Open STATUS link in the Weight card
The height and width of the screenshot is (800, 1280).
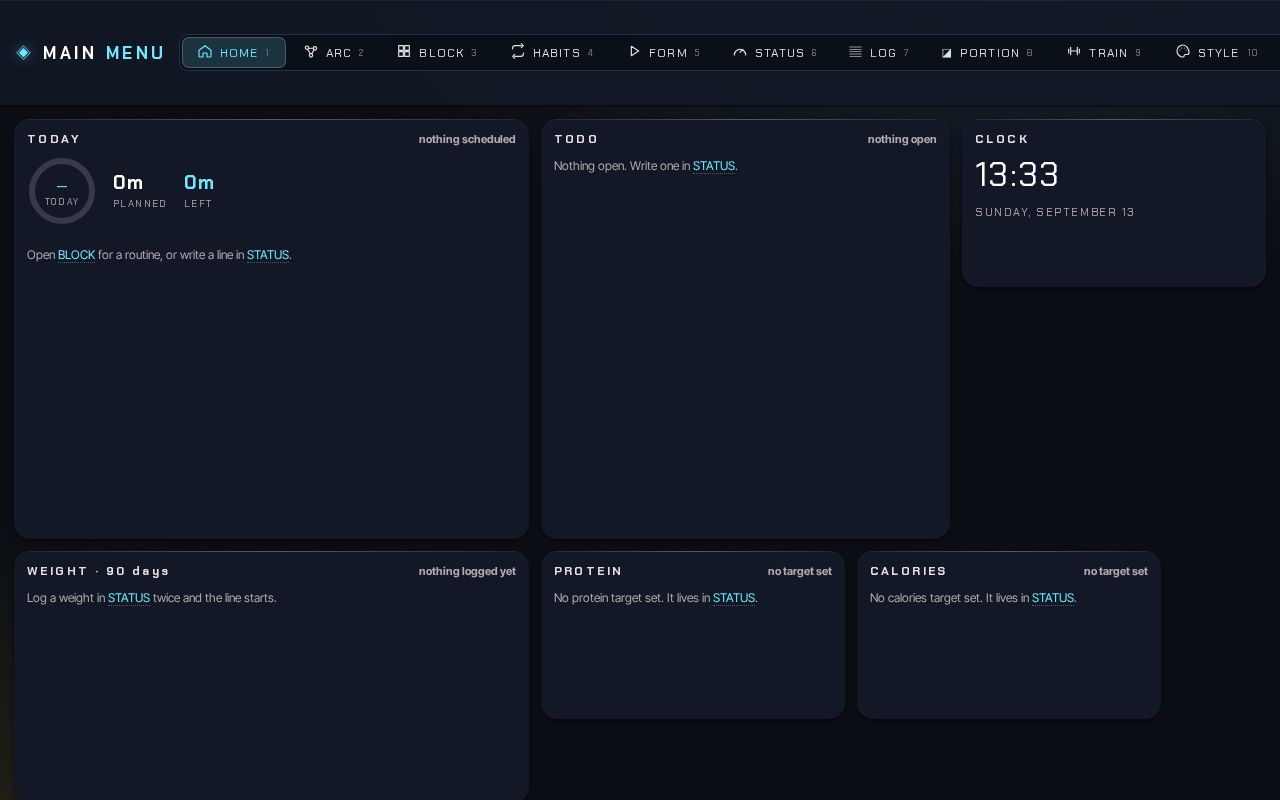point(129,598)
